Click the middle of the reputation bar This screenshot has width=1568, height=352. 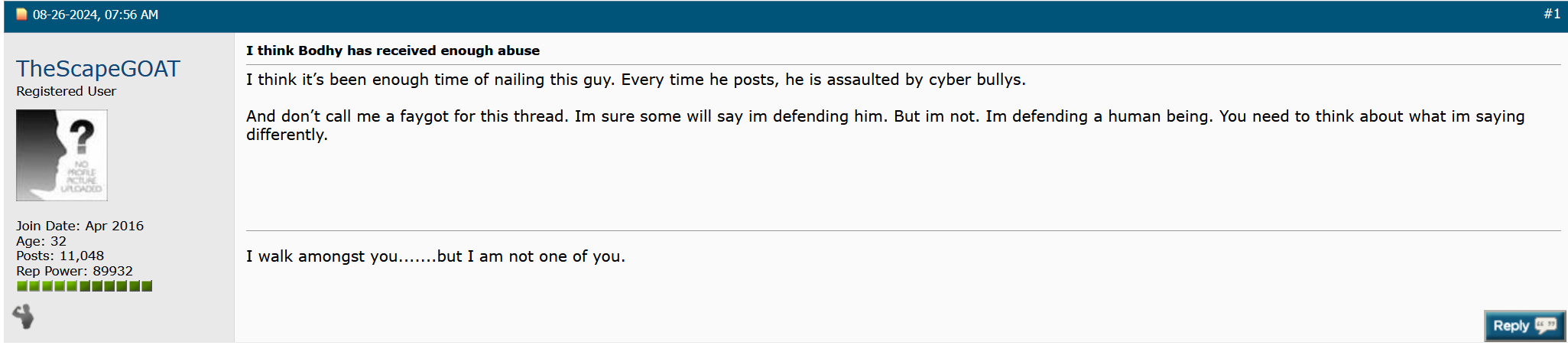[x=84, y=286]
